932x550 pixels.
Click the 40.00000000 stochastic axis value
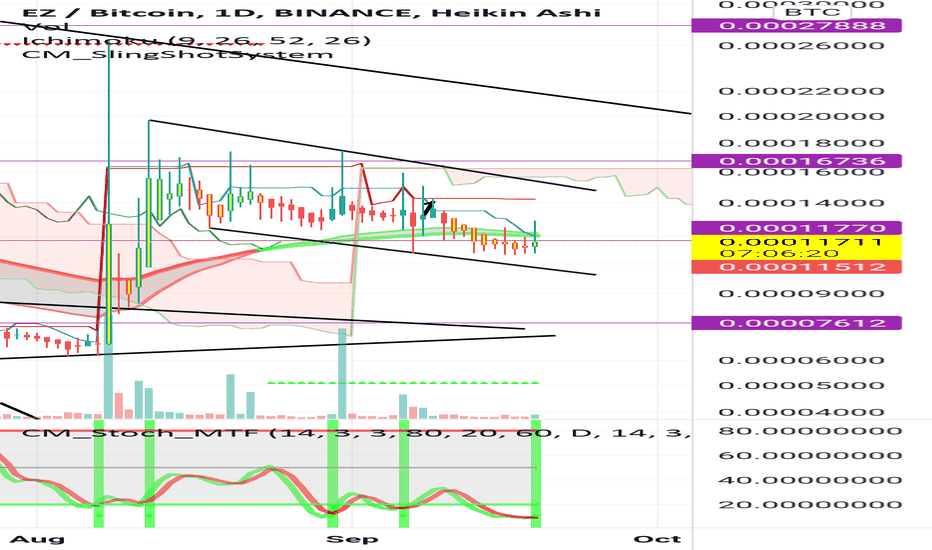pyautogui.click(x=810, y=480)
